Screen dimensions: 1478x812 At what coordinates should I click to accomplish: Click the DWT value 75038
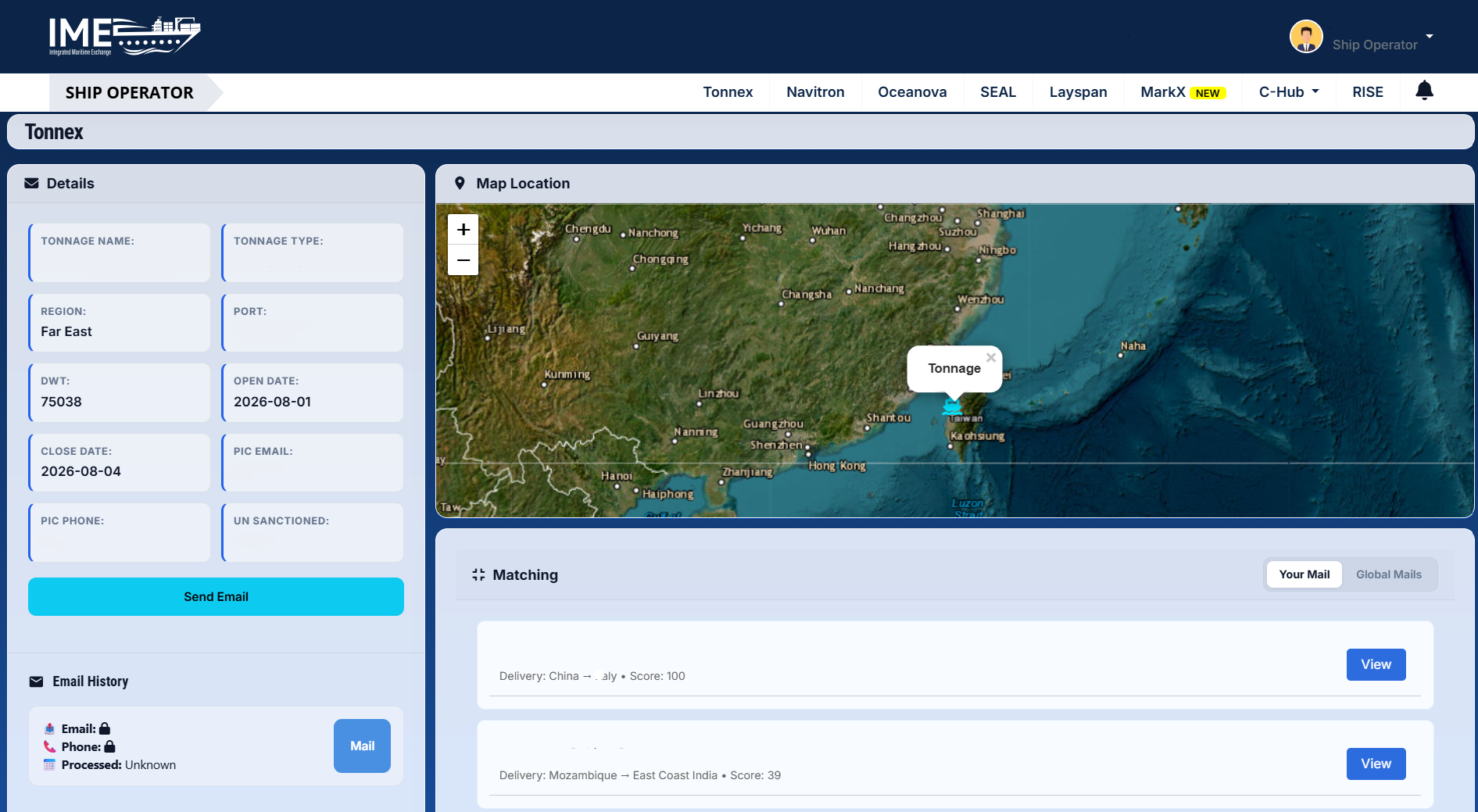61,402
